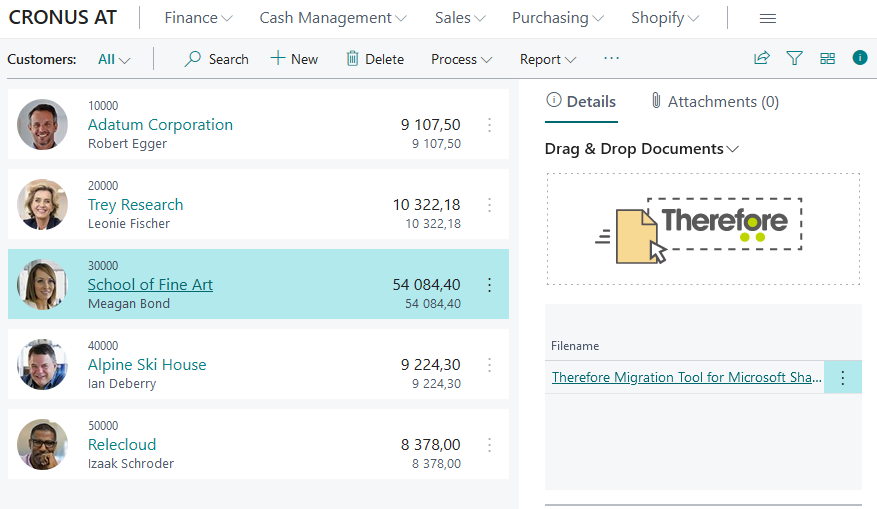Open the Customers All view dropdown
The height and width of the screenshot is (509, 877).
(114, 59)
